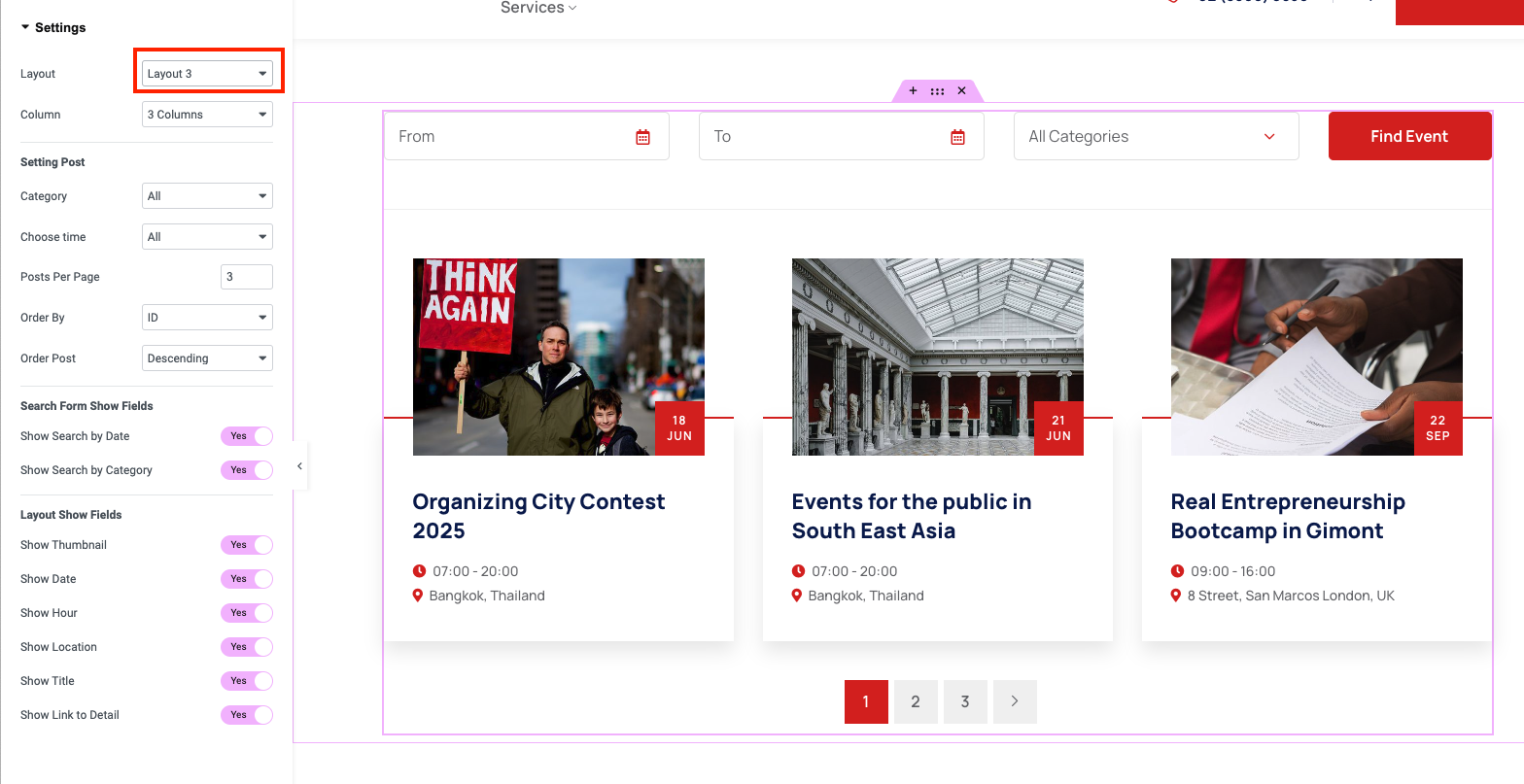1524x784 pixels.
Task: Open calendar icon in From field
Action: click(x=642, y=137)
